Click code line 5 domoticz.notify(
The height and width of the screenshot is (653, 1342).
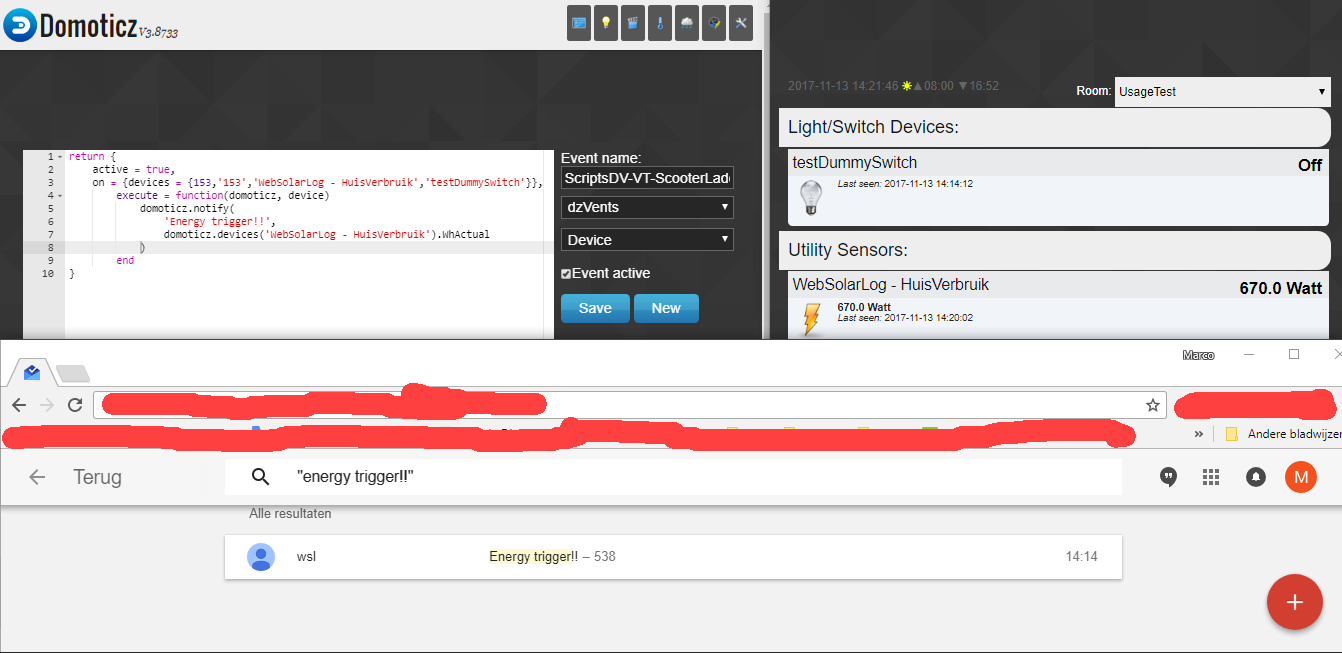click(x=186, y=208)
